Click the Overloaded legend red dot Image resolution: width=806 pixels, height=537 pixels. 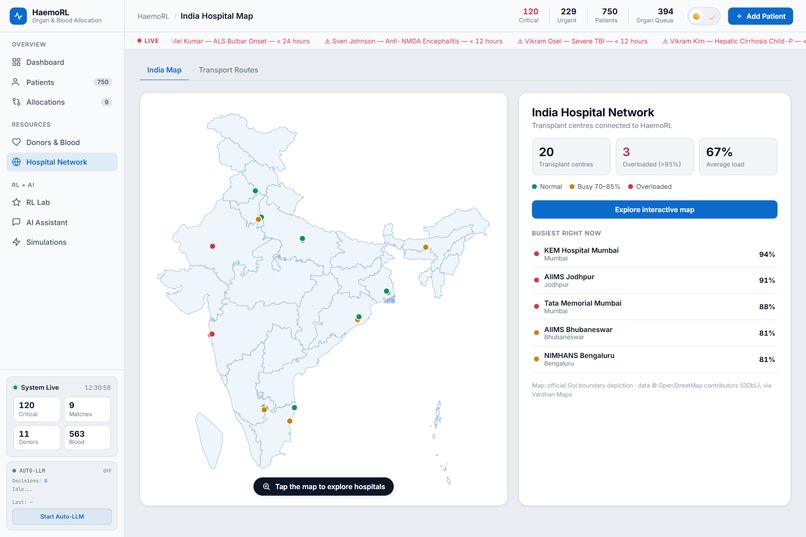(630, 187)
